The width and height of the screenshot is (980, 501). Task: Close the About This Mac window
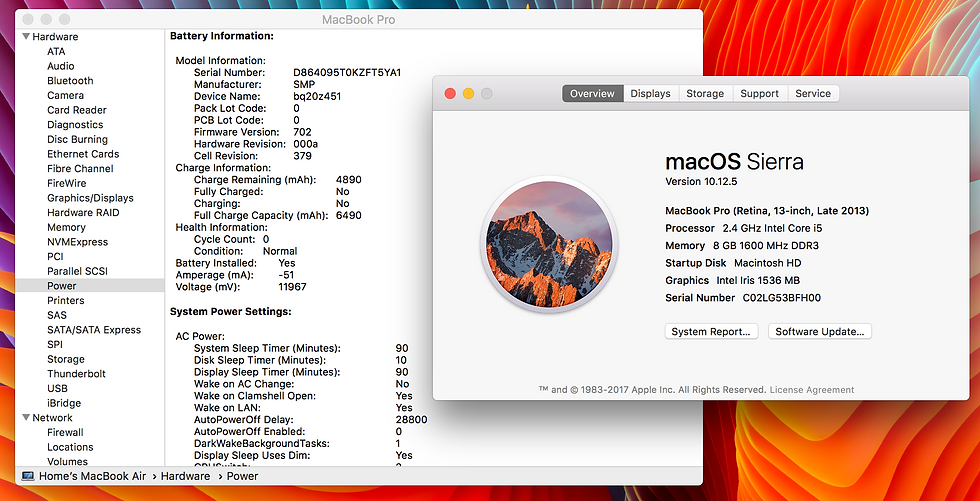pyautogui.click(x=450, y=94)
